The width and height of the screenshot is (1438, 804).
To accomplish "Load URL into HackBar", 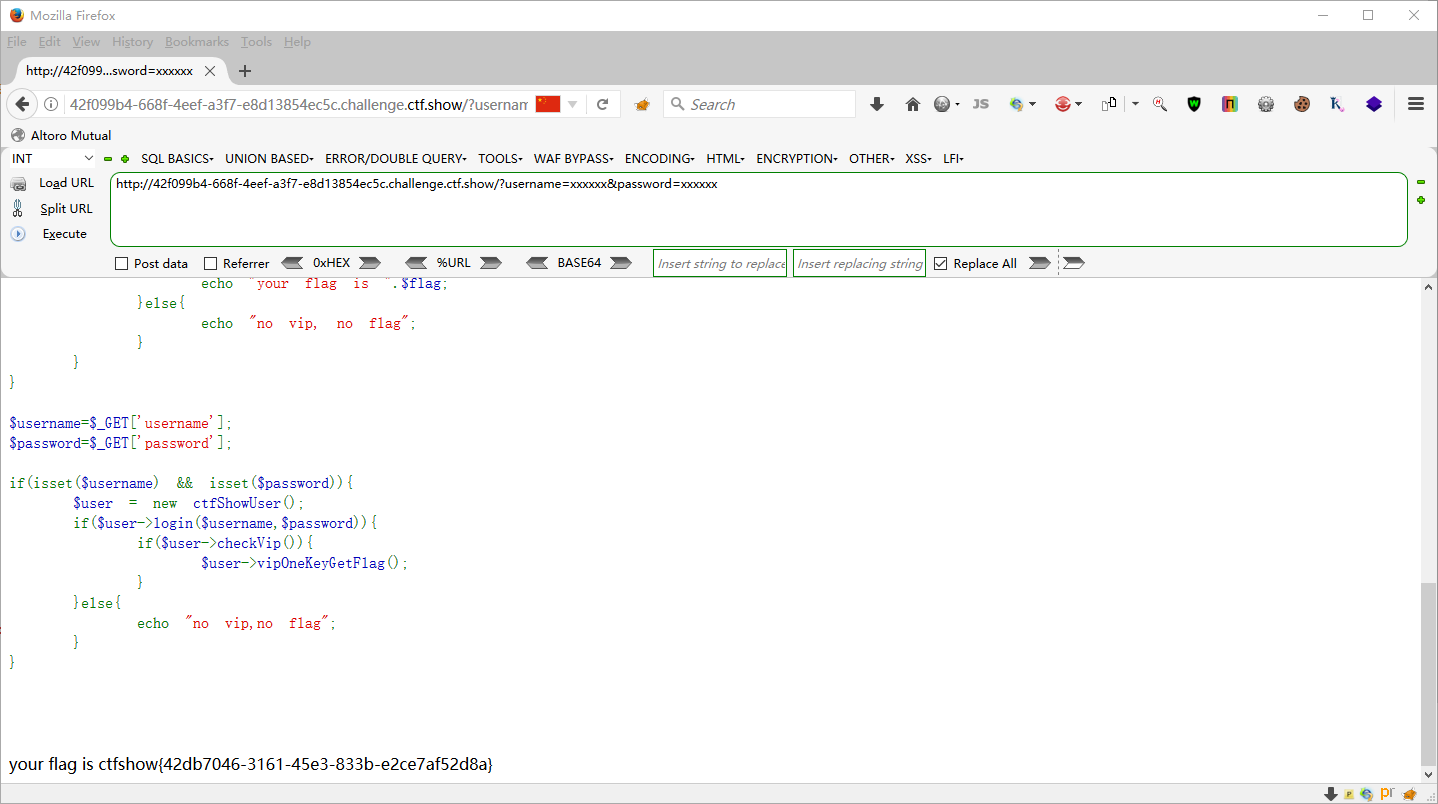I will (x=53, y=183).
